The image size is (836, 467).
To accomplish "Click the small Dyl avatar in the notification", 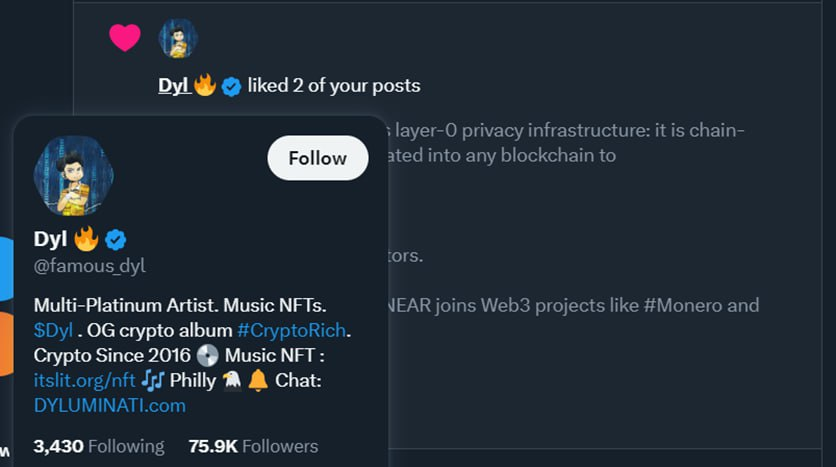I will (x=178, y=38).
